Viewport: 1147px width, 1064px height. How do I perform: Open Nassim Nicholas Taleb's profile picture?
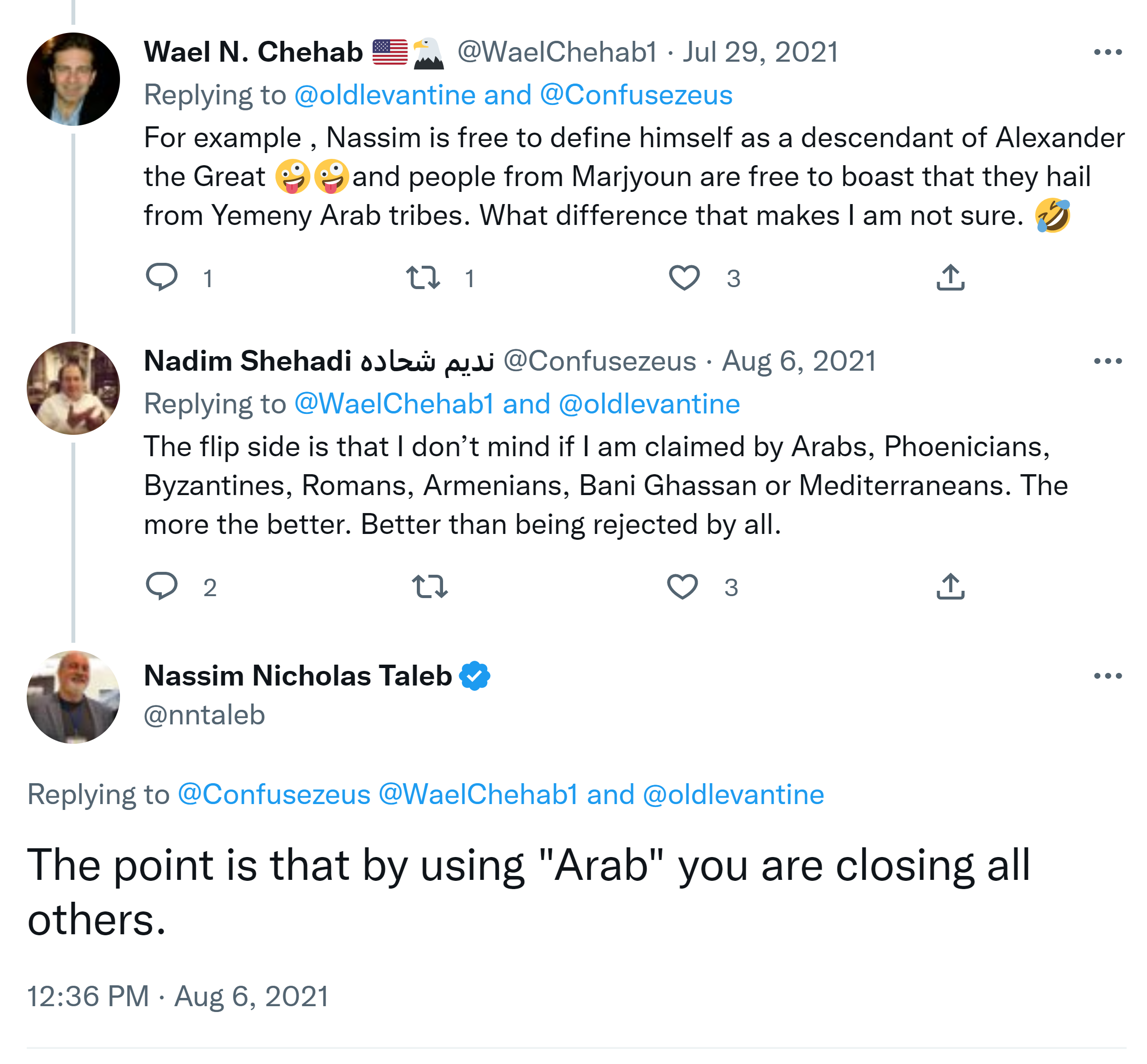coord(73,697)
